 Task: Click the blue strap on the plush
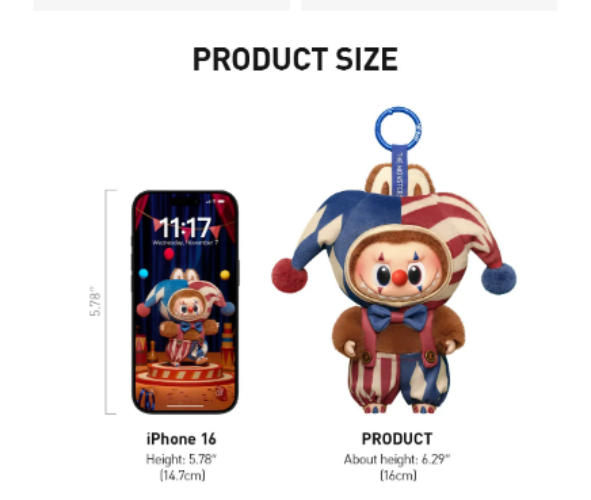click(400, 171)
